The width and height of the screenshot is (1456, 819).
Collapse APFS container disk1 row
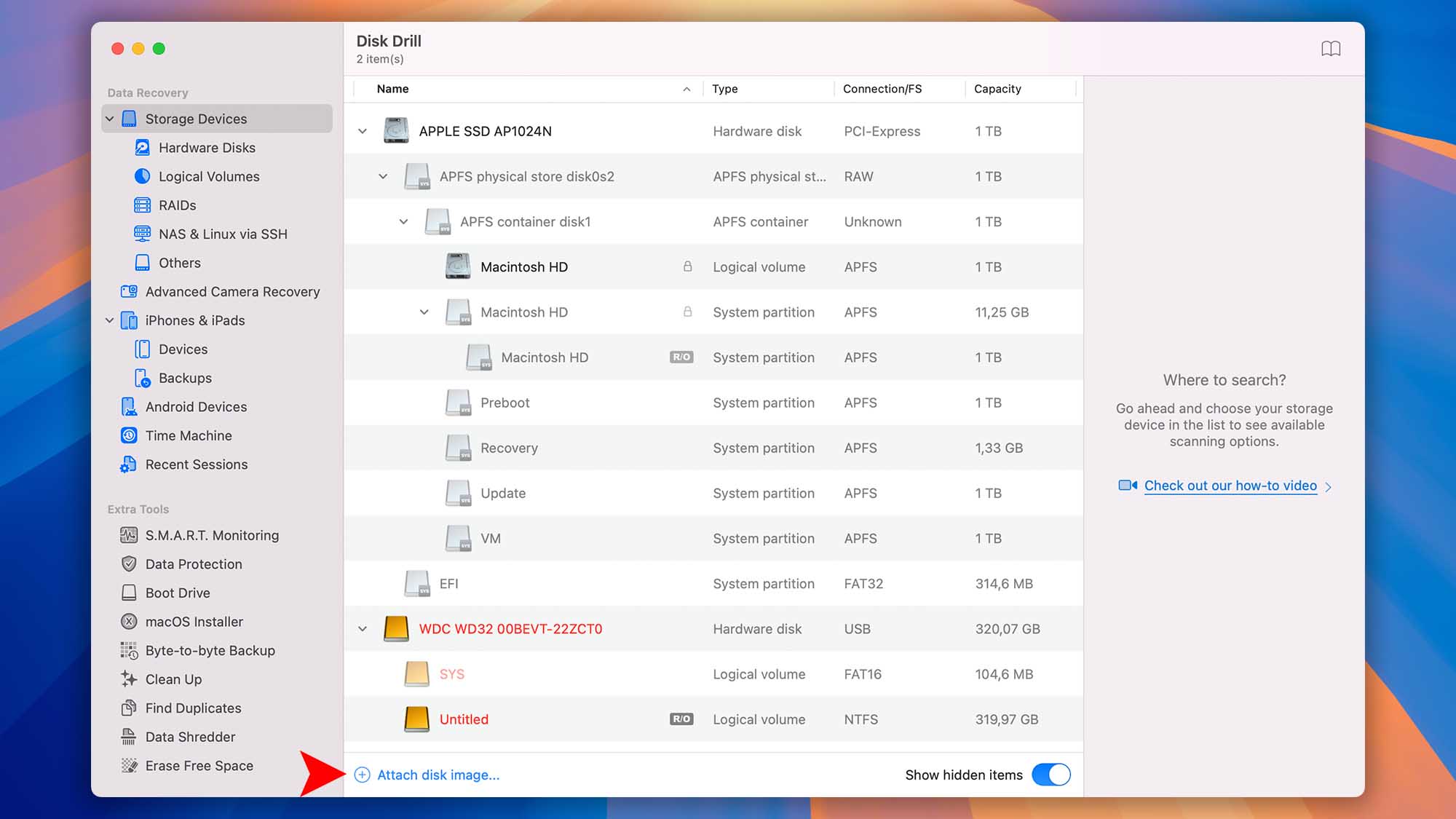(403, 221)
